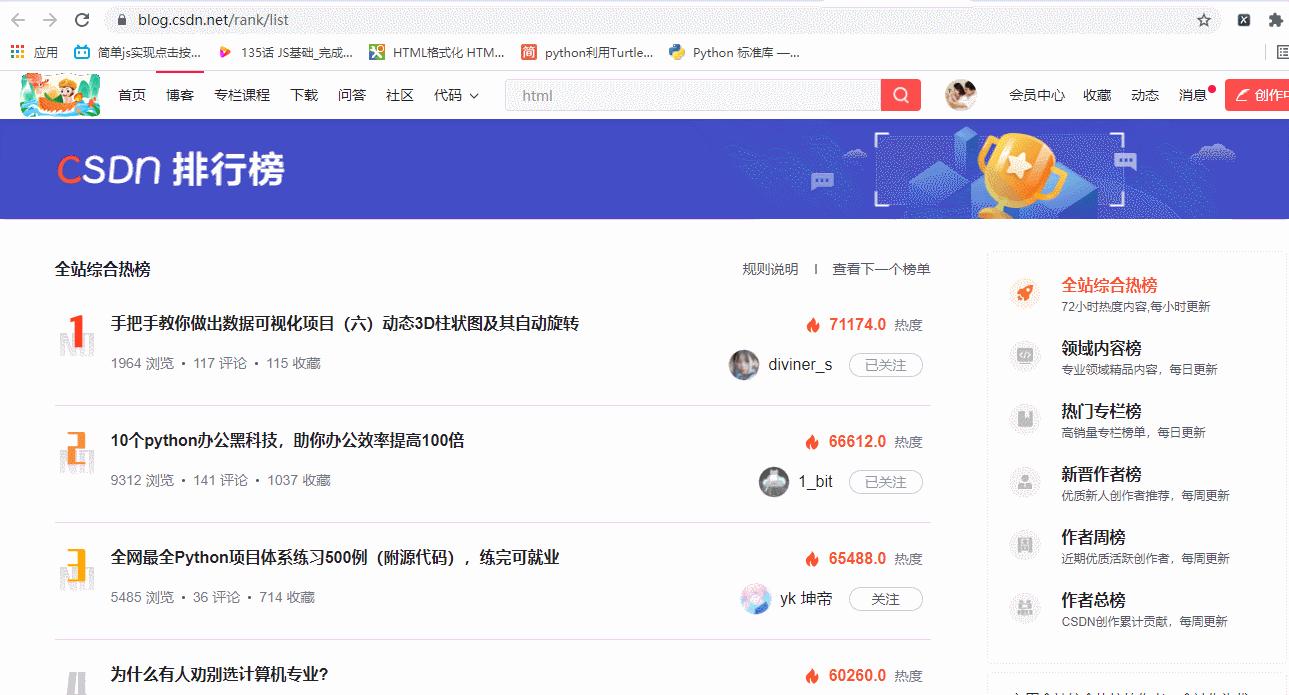Open the 应用 apps launcher grid
1289x695 pixels.
click(x=16, y=52)
